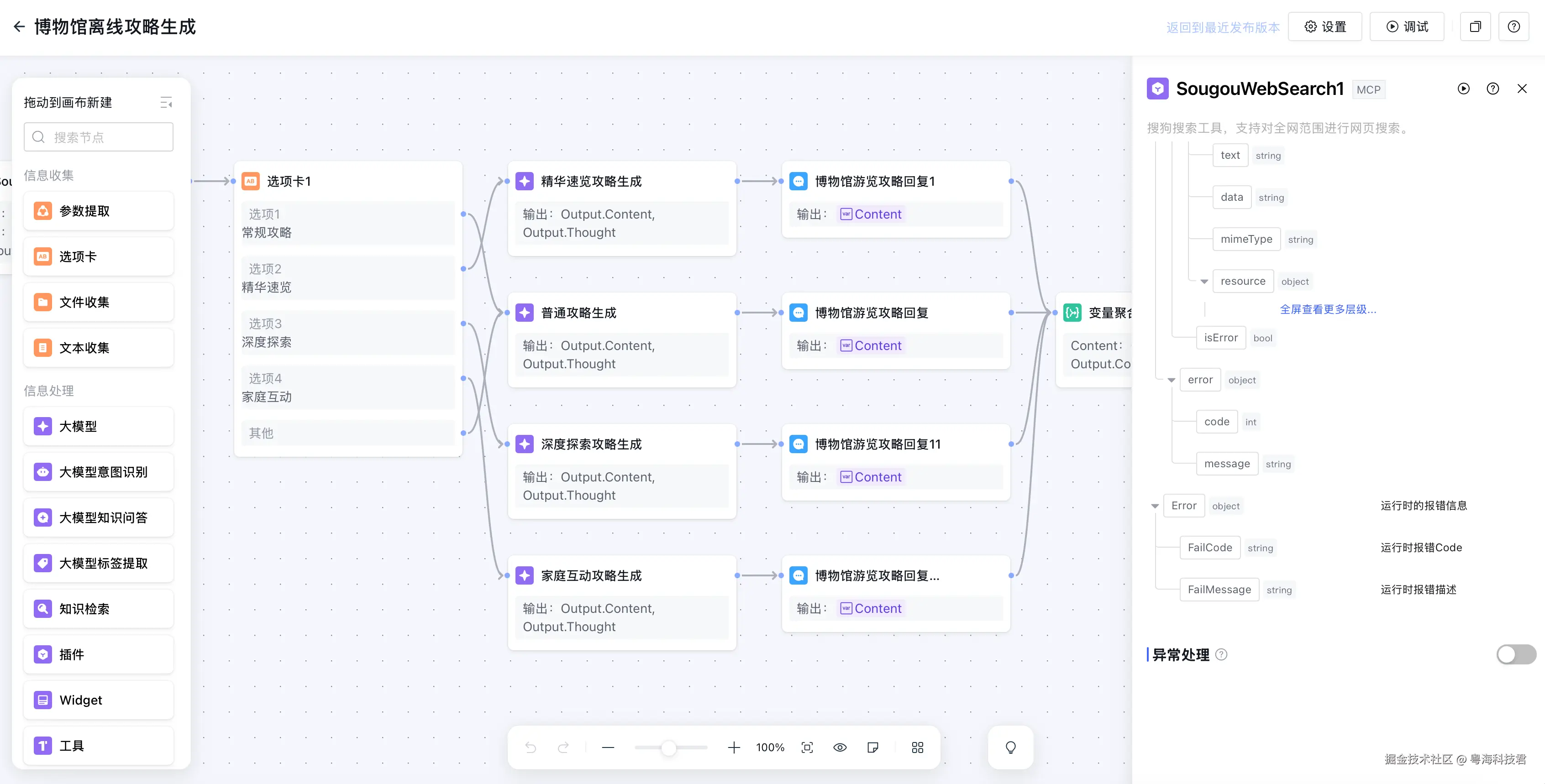Toggle the eye preview icon in toolbar
The height and width of the screenshot is (784, 1545).
pyautogui.click(x=840, y=747)
